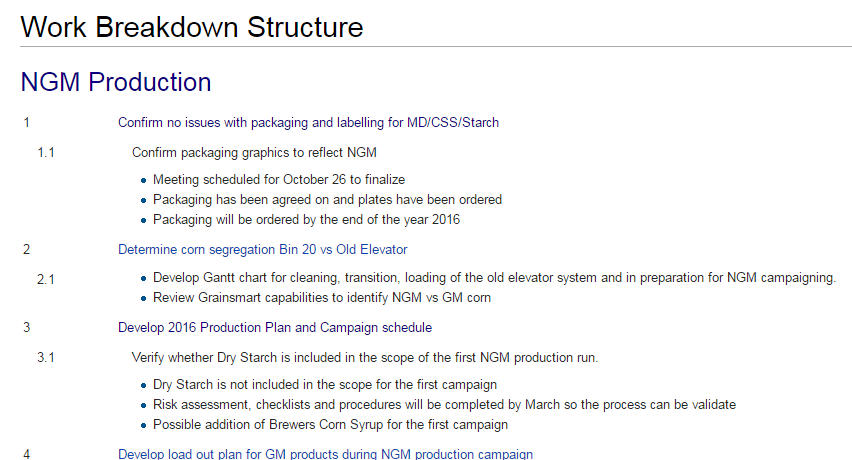Screen dimensions: 852x460
Task: Click 'Dry Starch is not included' bullet
Action: (x=325, y=385)
